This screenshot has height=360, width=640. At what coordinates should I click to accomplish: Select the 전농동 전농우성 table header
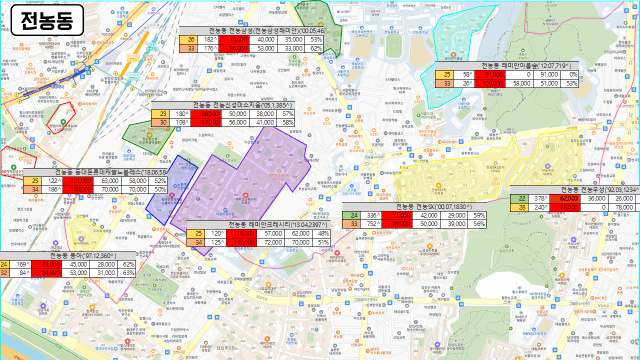(x=575, y=190)
